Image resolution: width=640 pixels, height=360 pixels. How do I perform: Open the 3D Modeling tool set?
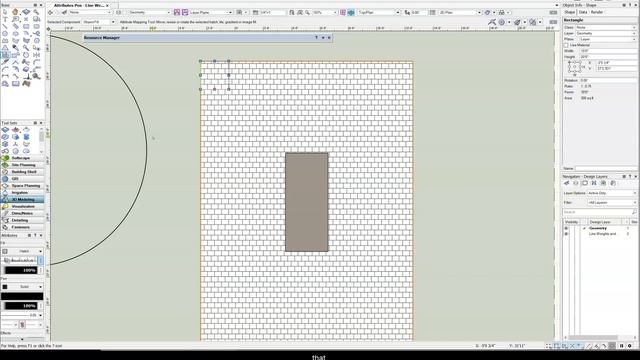(22, 200)
